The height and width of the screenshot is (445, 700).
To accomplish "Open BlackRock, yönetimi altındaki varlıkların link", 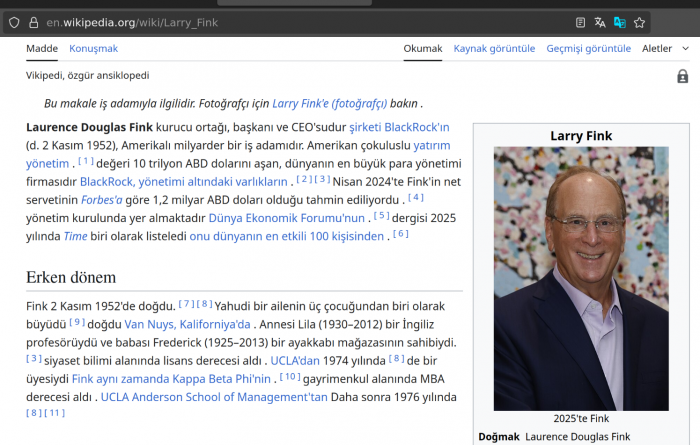I will [x=183, y=182].
